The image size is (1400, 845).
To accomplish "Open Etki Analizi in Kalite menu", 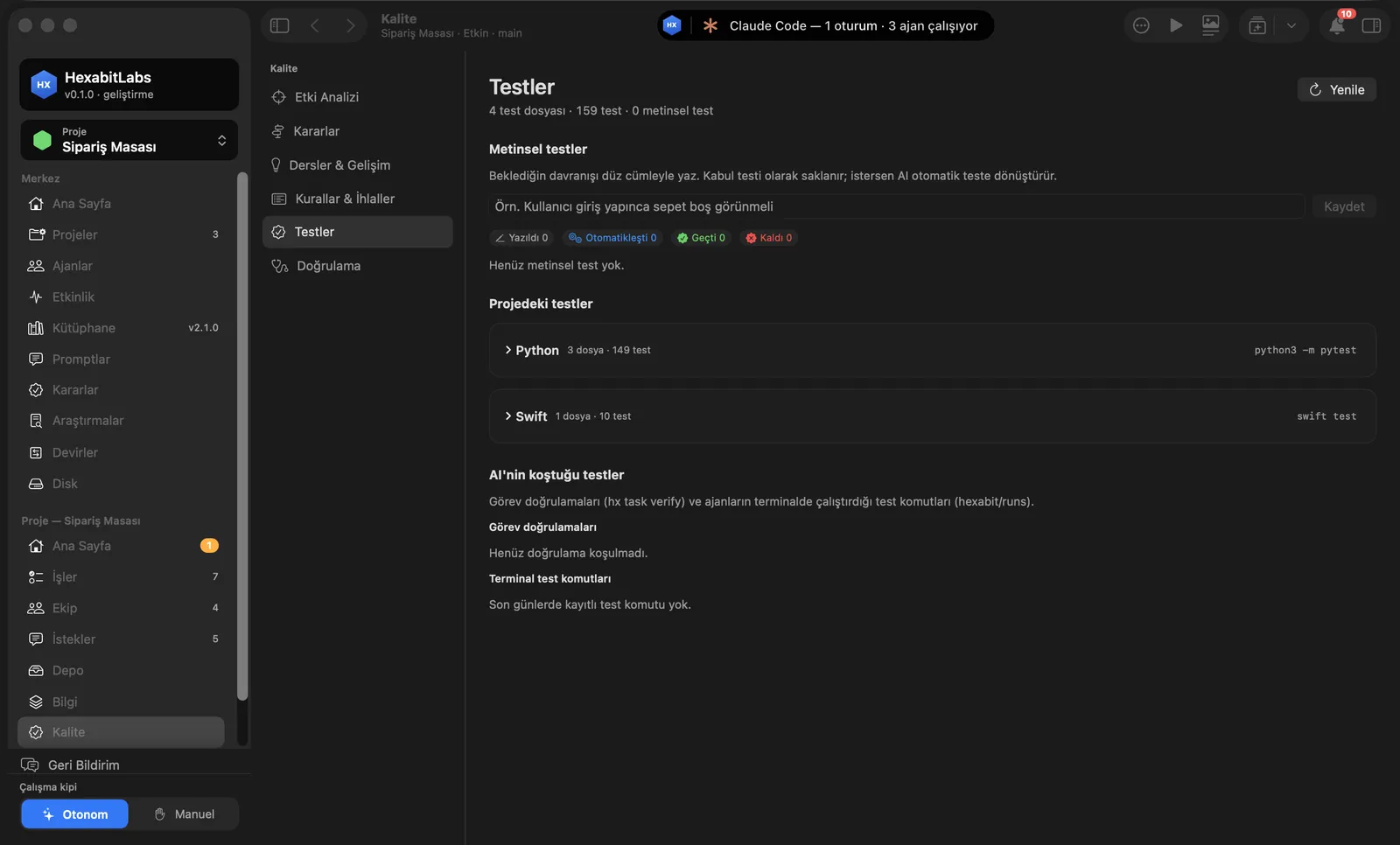I will (358, 97).
